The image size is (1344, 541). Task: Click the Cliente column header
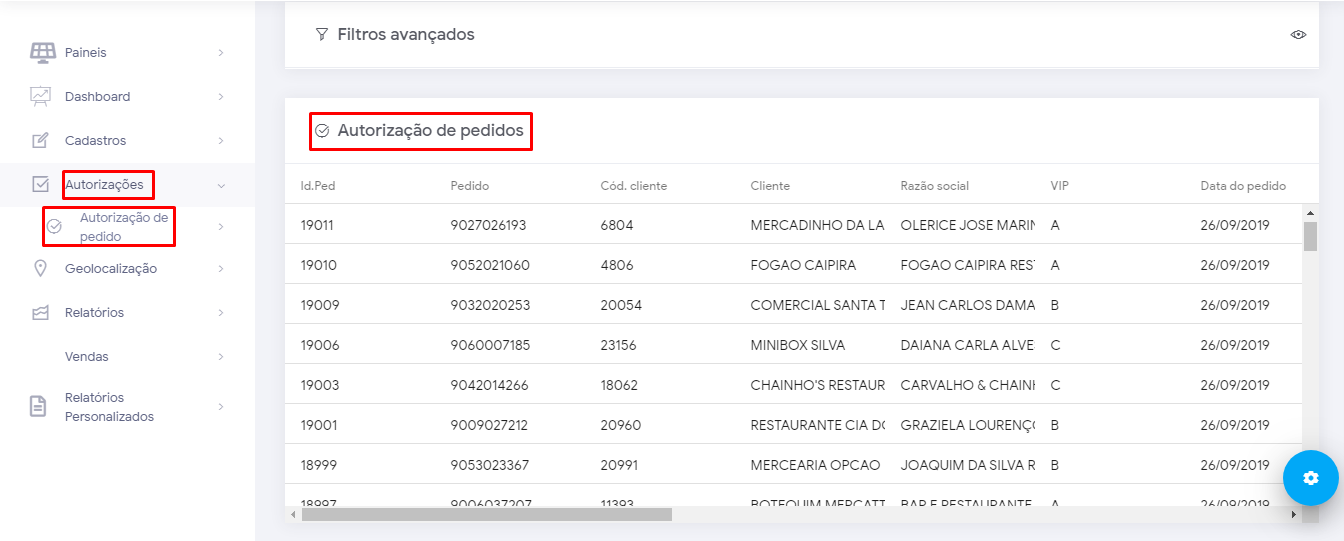click(x=770, y=185)
